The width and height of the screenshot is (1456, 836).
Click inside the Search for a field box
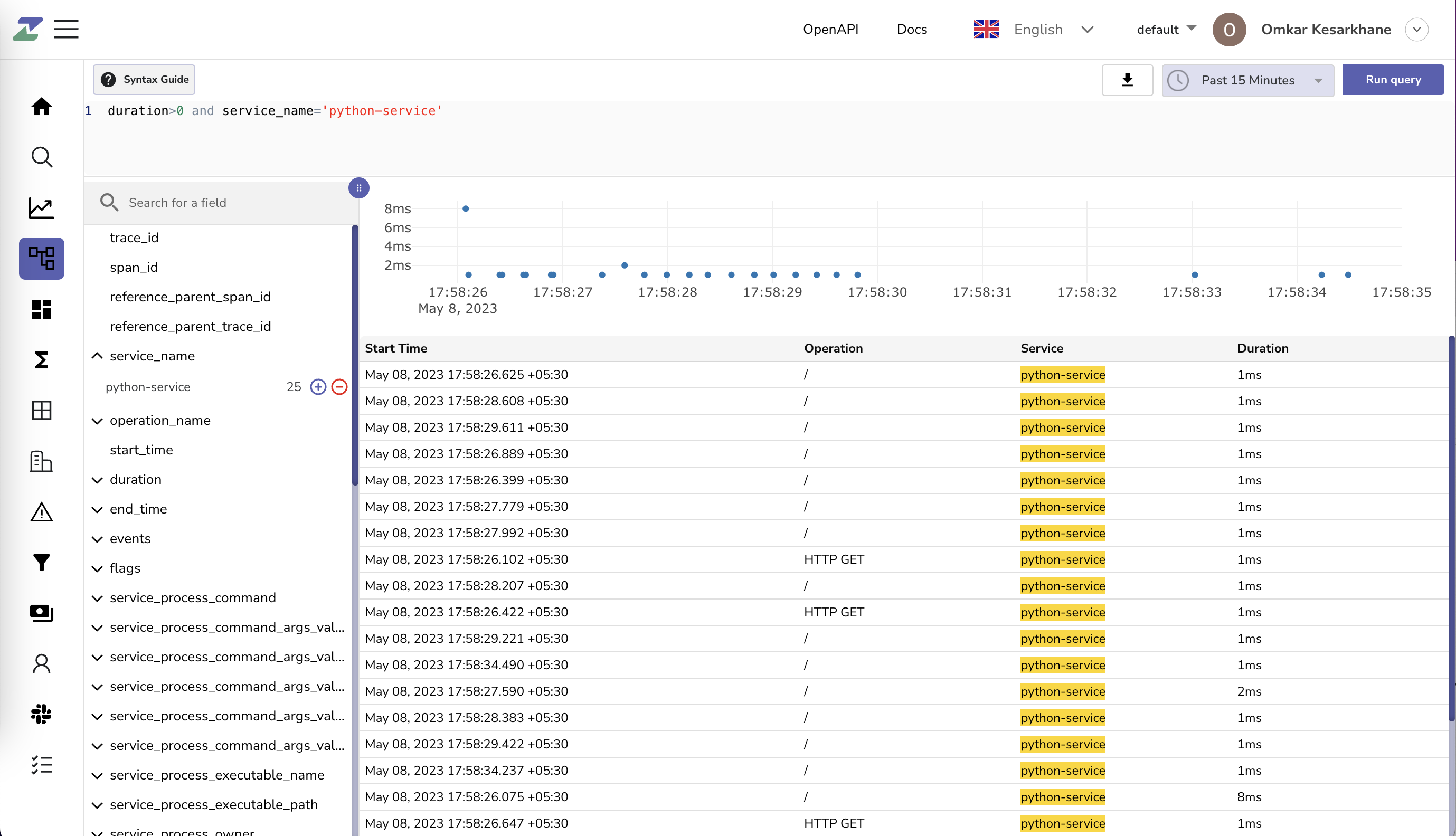218,202
